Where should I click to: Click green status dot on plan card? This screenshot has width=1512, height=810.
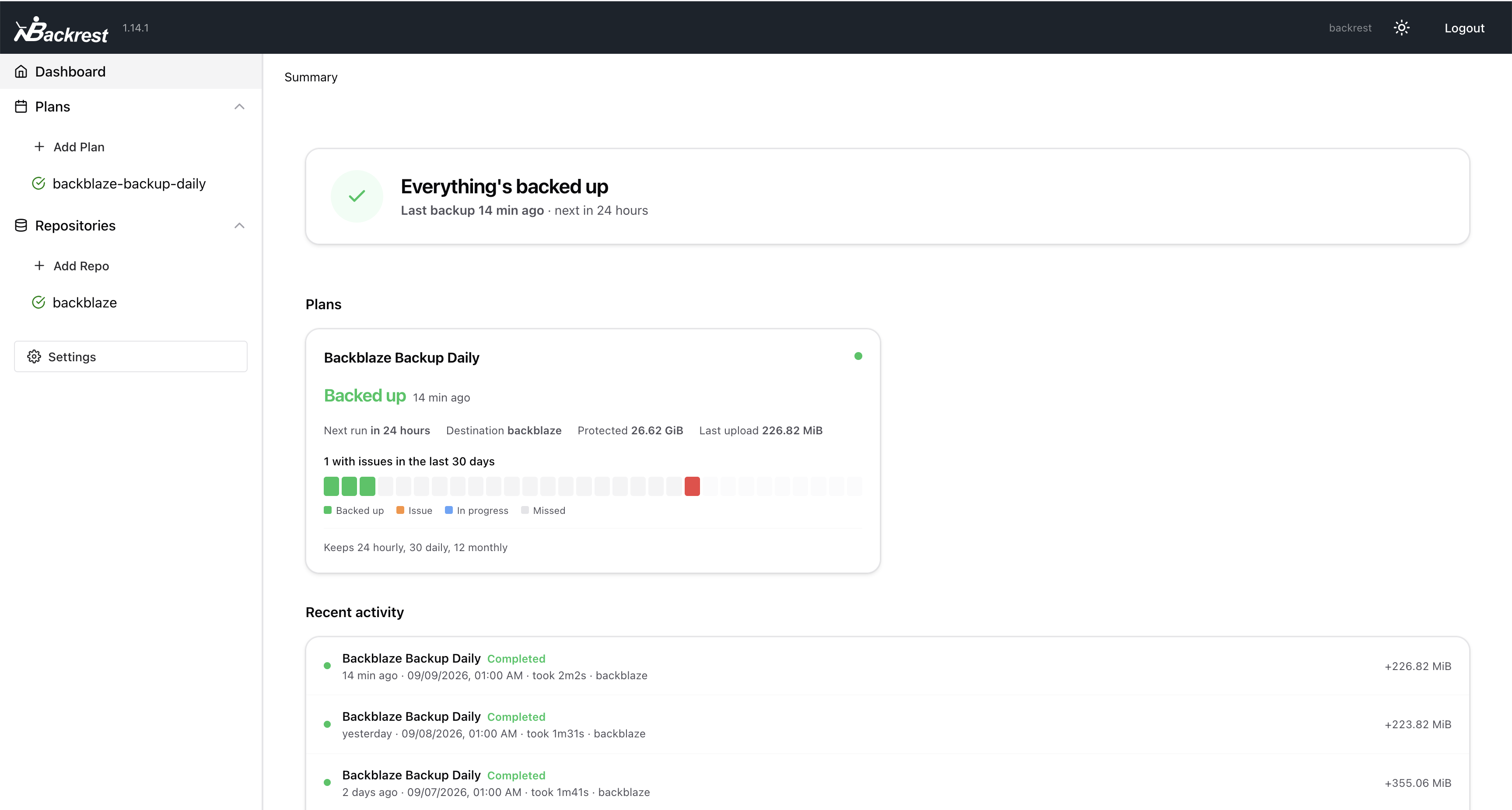point(858,356)
